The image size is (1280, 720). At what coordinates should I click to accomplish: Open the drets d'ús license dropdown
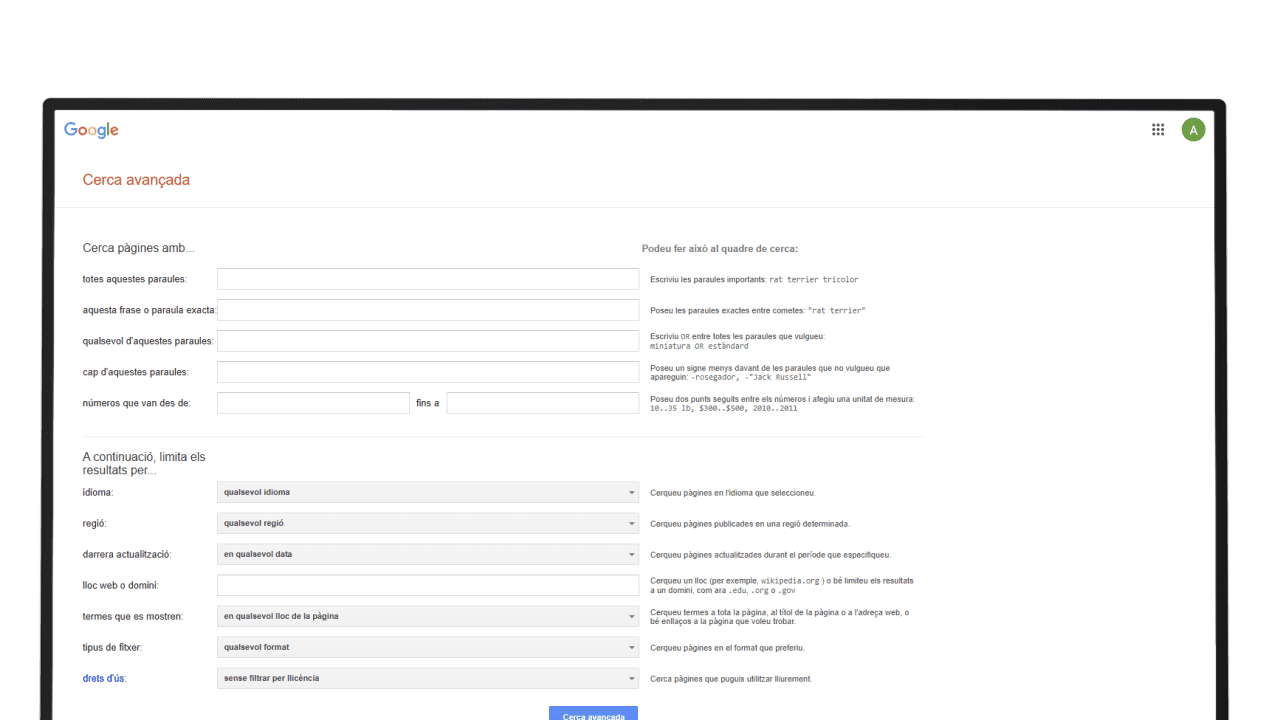point(427,678)
